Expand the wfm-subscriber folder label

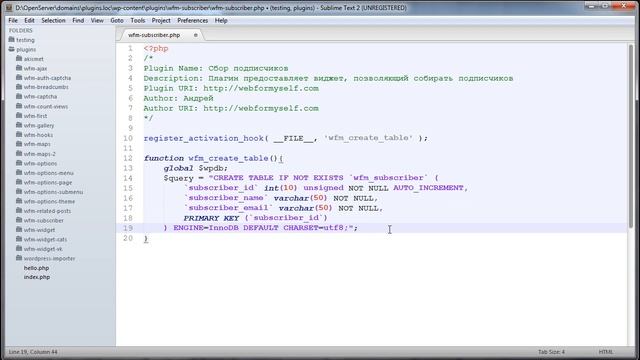point(44,220)
